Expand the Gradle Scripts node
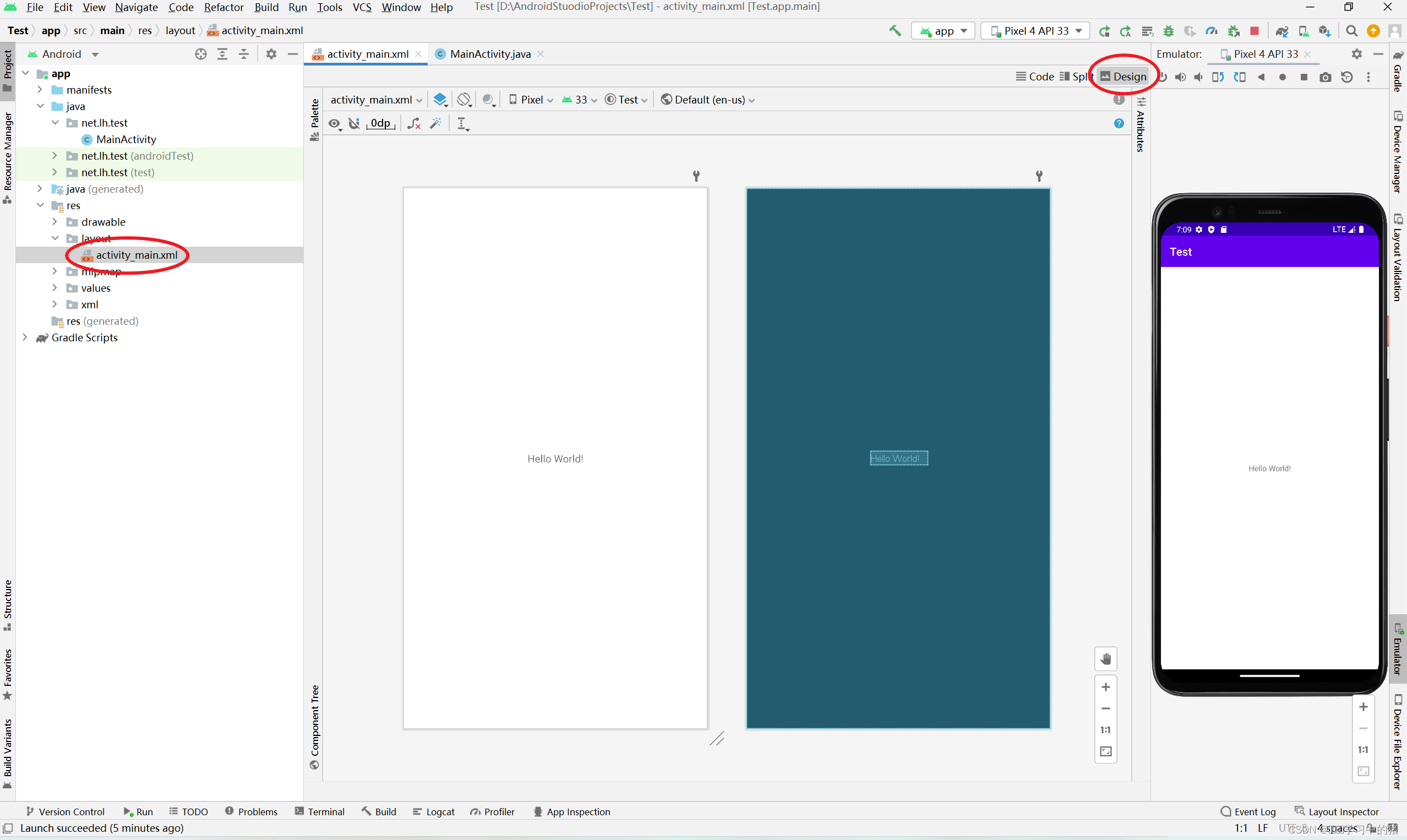 coord(25,337)
